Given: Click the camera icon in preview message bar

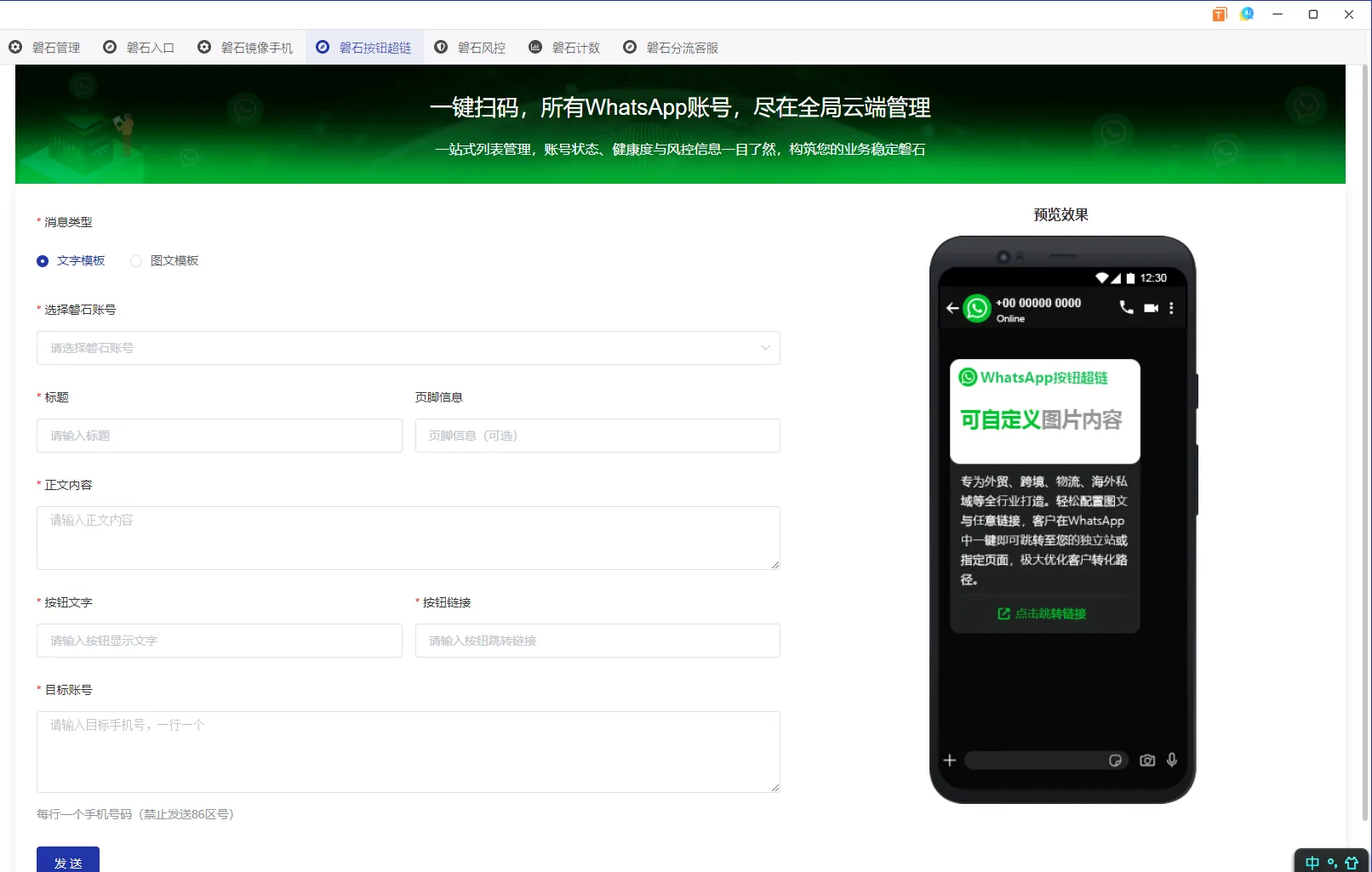Looking at the screenshot, I should [1147, 760].
